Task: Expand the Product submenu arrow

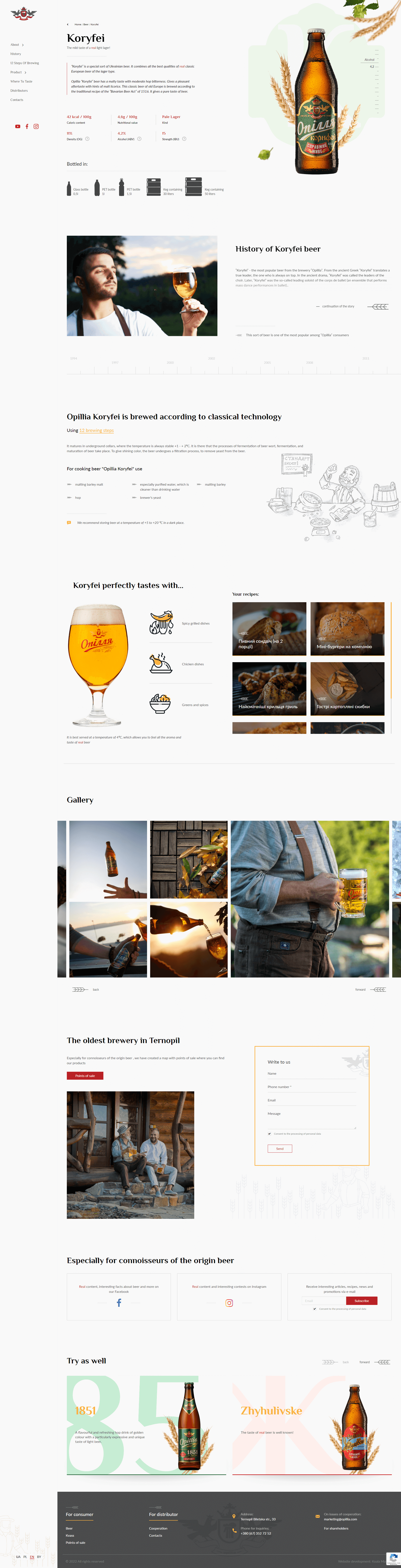Action: click(x=25, y=73)
